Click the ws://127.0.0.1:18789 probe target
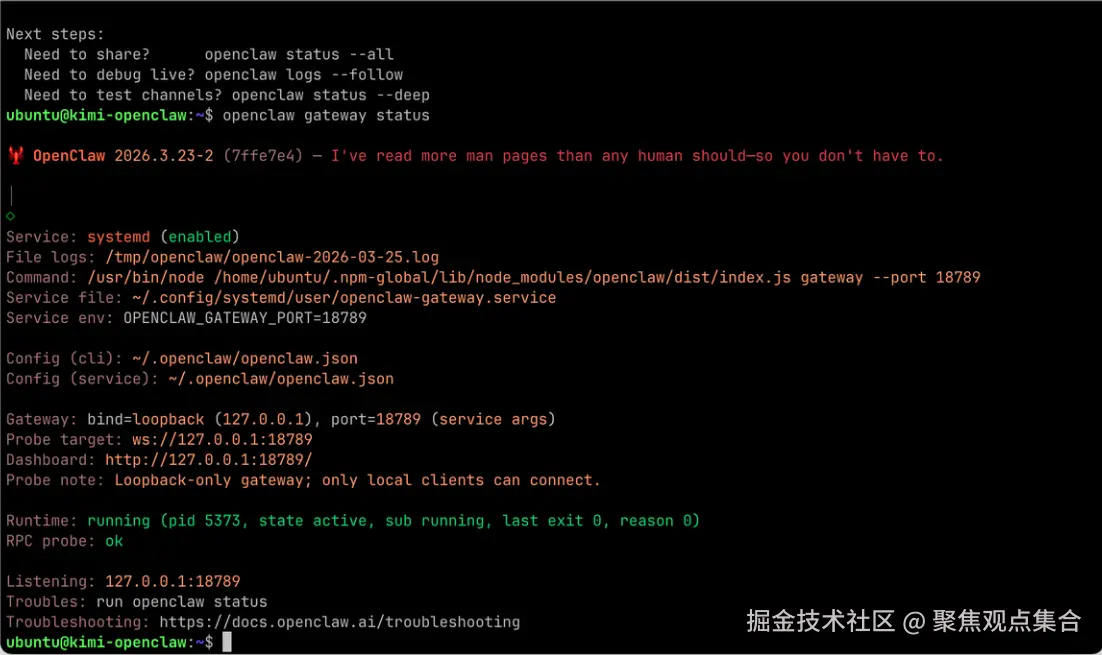The width and height of the screenshot is (1102, 655). tap(222, 439)
